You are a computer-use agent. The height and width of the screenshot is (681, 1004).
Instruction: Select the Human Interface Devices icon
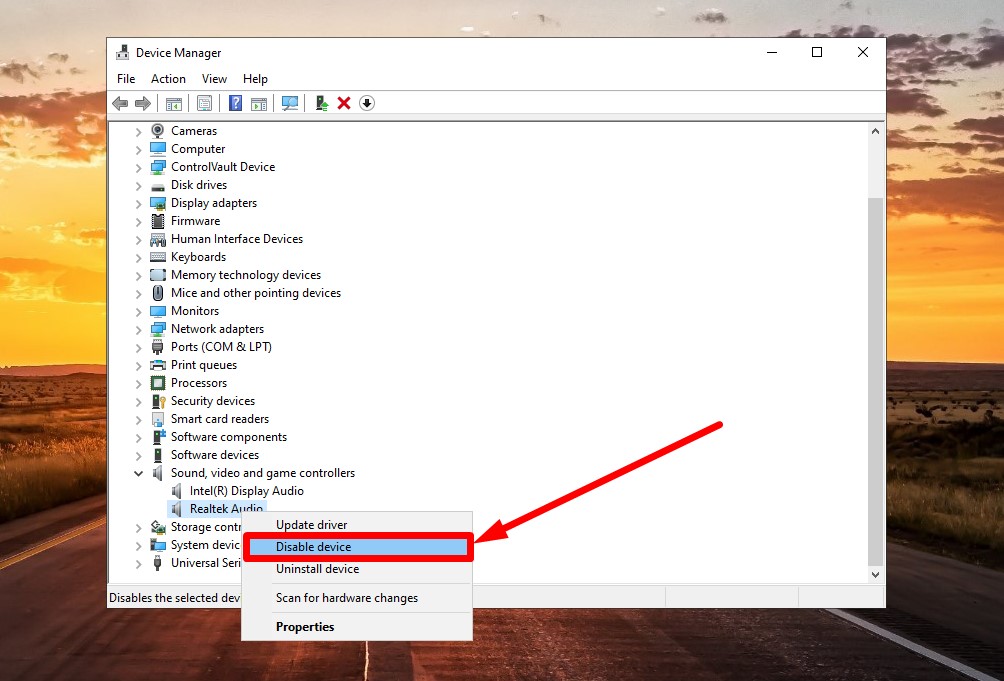point(158,239)
